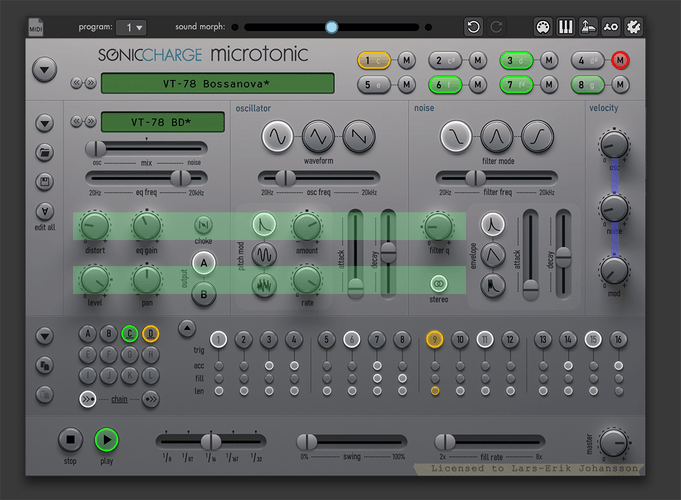Collapse sequencer with the up arrow
Screen dimensions: 681x500
click(187, 328)
